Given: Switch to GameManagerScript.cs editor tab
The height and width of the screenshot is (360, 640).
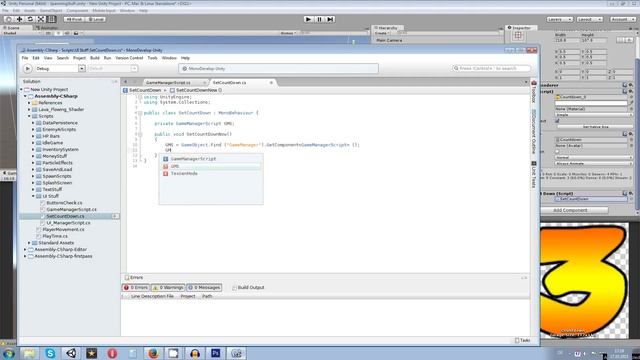Looking at the screenshot, I should click(168, 82).
